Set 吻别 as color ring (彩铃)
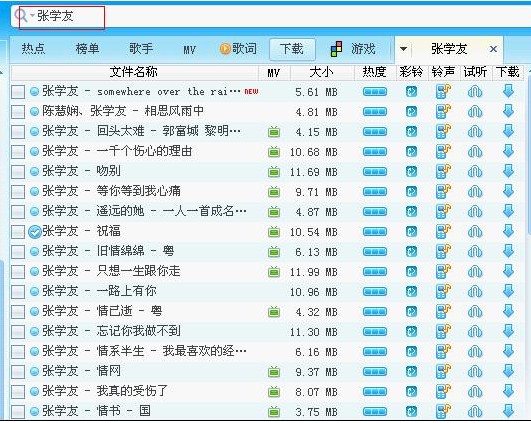The width and height of the screenshot is (531, 423). [x=411, y=172]
